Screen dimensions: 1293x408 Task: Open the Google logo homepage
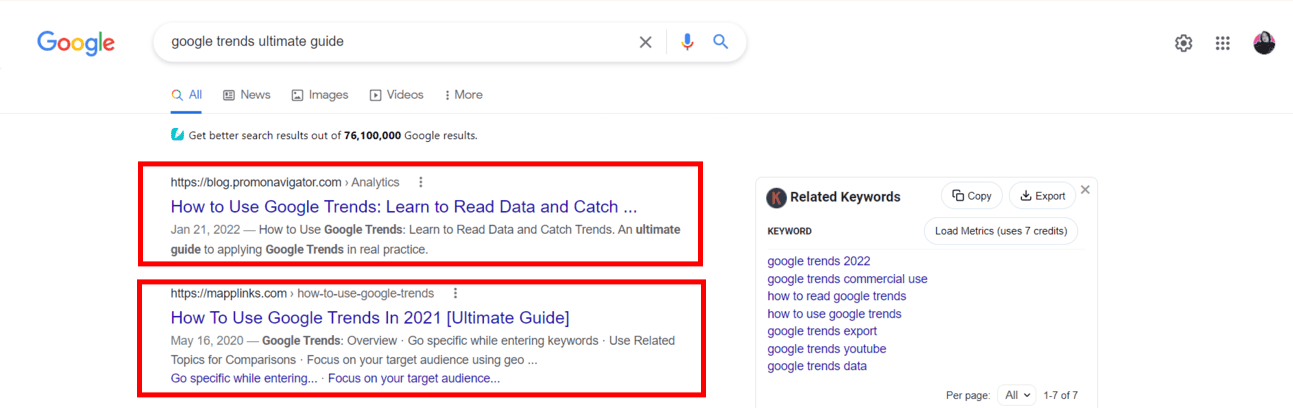(76, 43)
